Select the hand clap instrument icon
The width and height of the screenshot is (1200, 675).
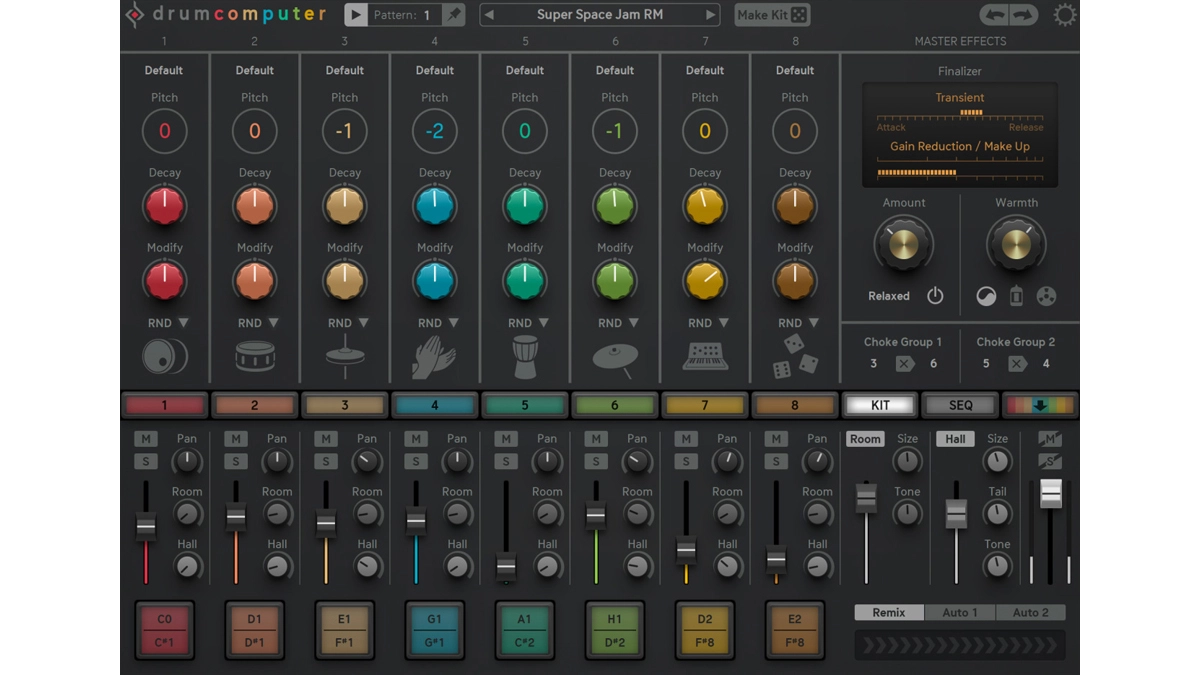click(435, 357)
